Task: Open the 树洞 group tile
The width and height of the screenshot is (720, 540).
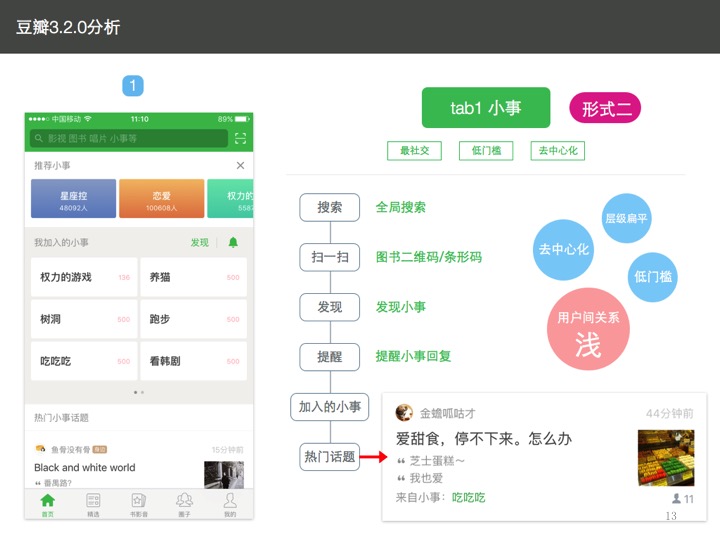Action: pyautogui.click(x=84, y=319)
